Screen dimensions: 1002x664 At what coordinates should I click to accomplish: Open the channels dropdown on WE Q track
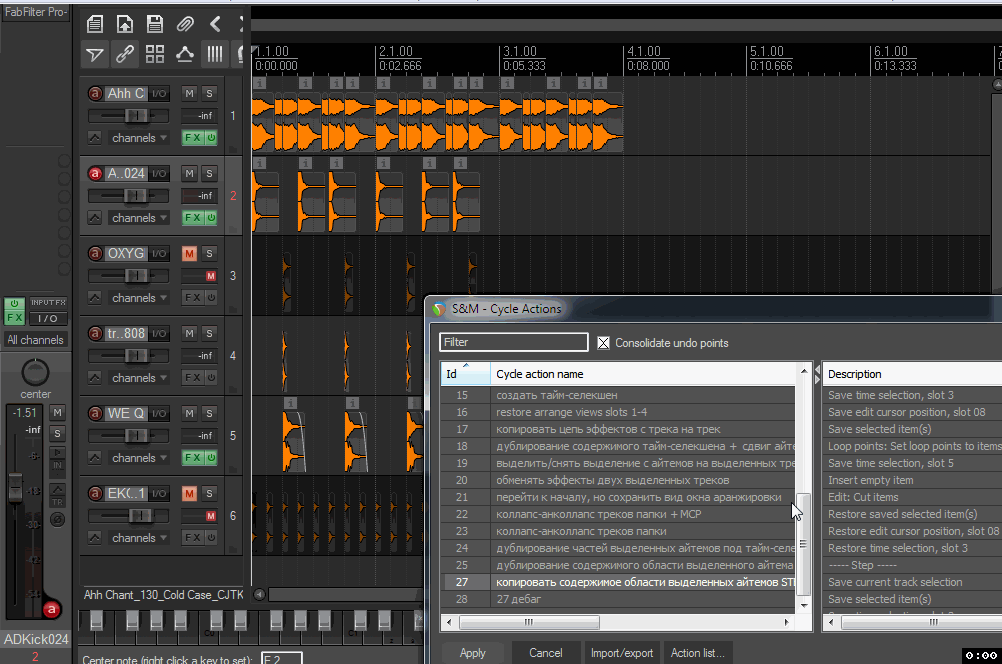point(133,458)
